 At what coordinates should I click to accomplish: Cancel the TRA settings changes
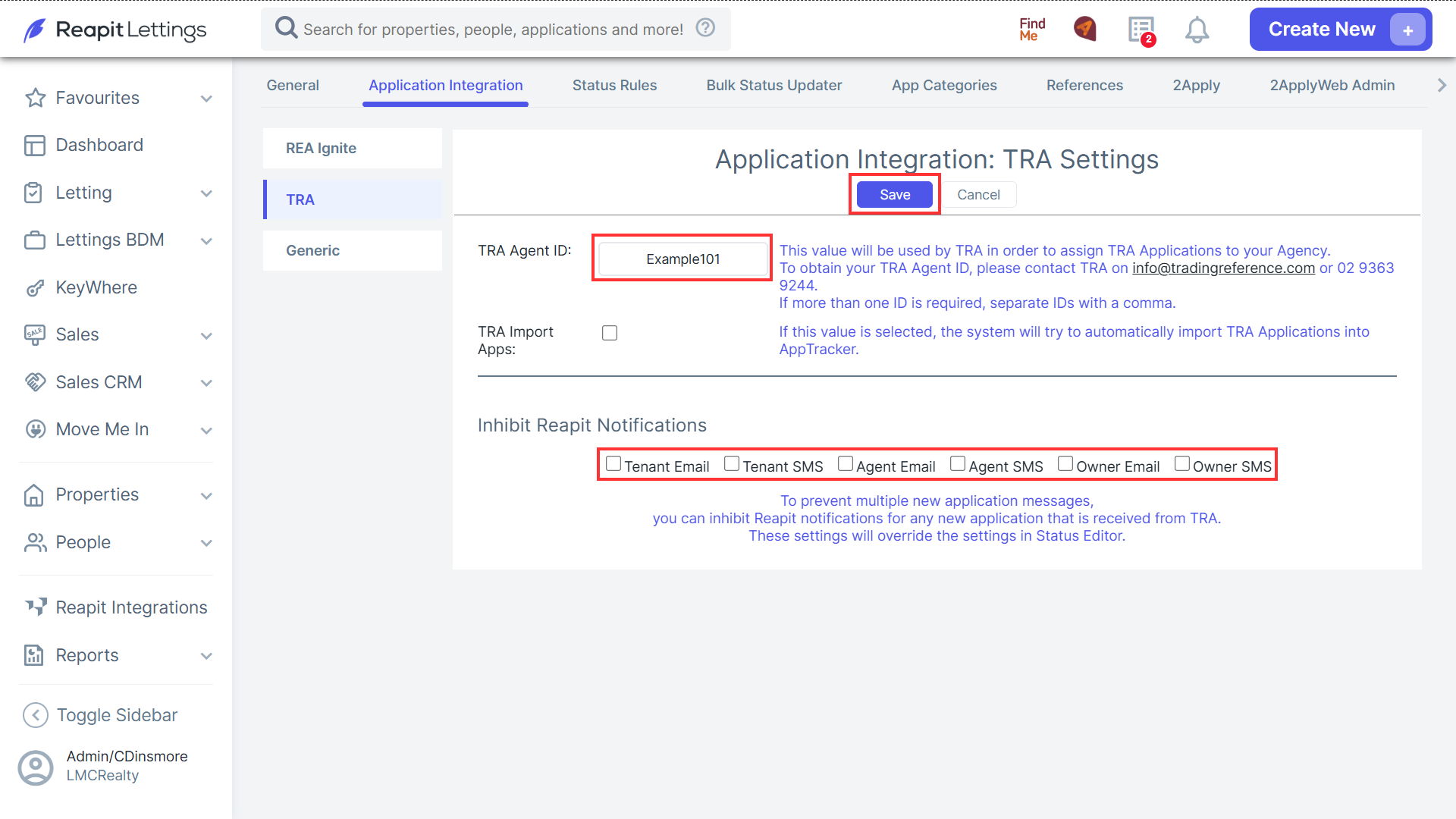tap(978, 195)
